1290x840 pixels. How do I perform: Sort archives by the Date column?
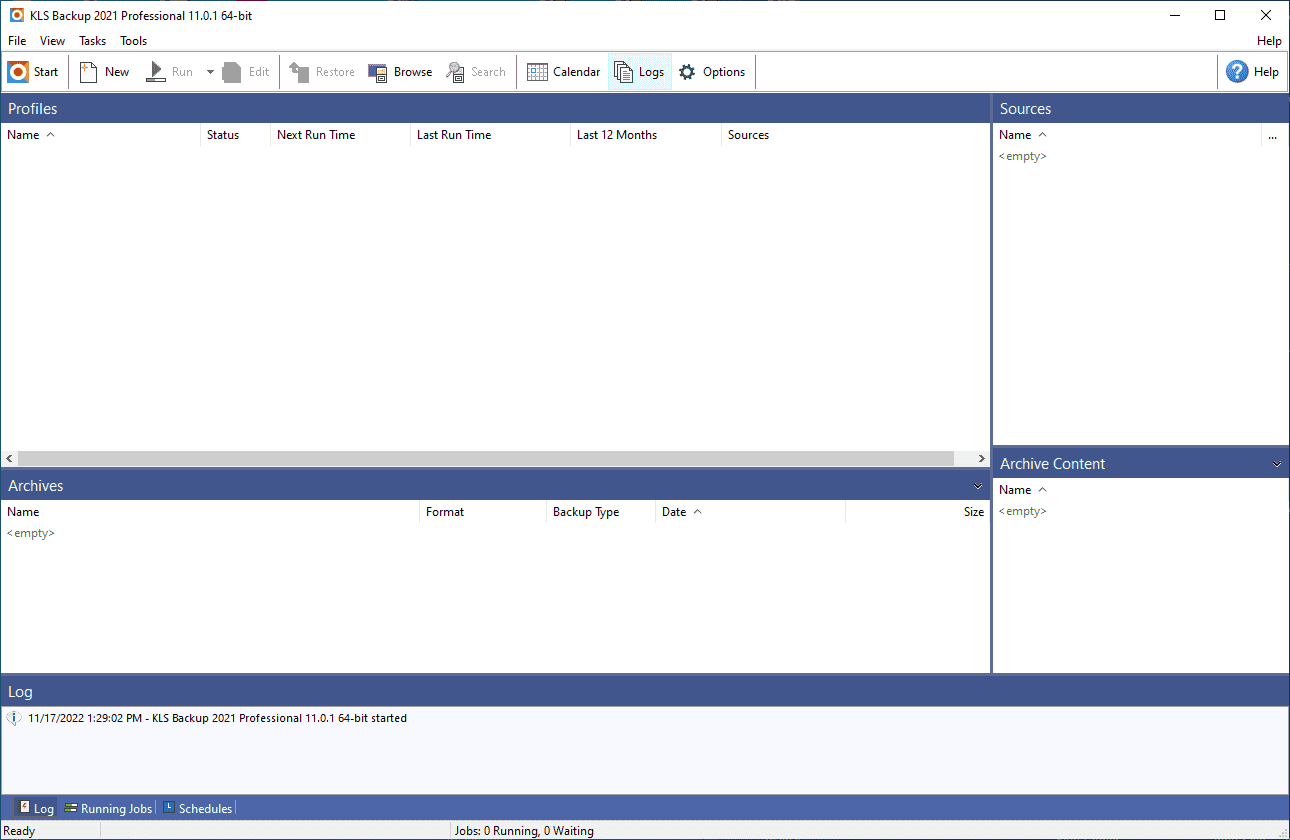[x=750, y=512]
